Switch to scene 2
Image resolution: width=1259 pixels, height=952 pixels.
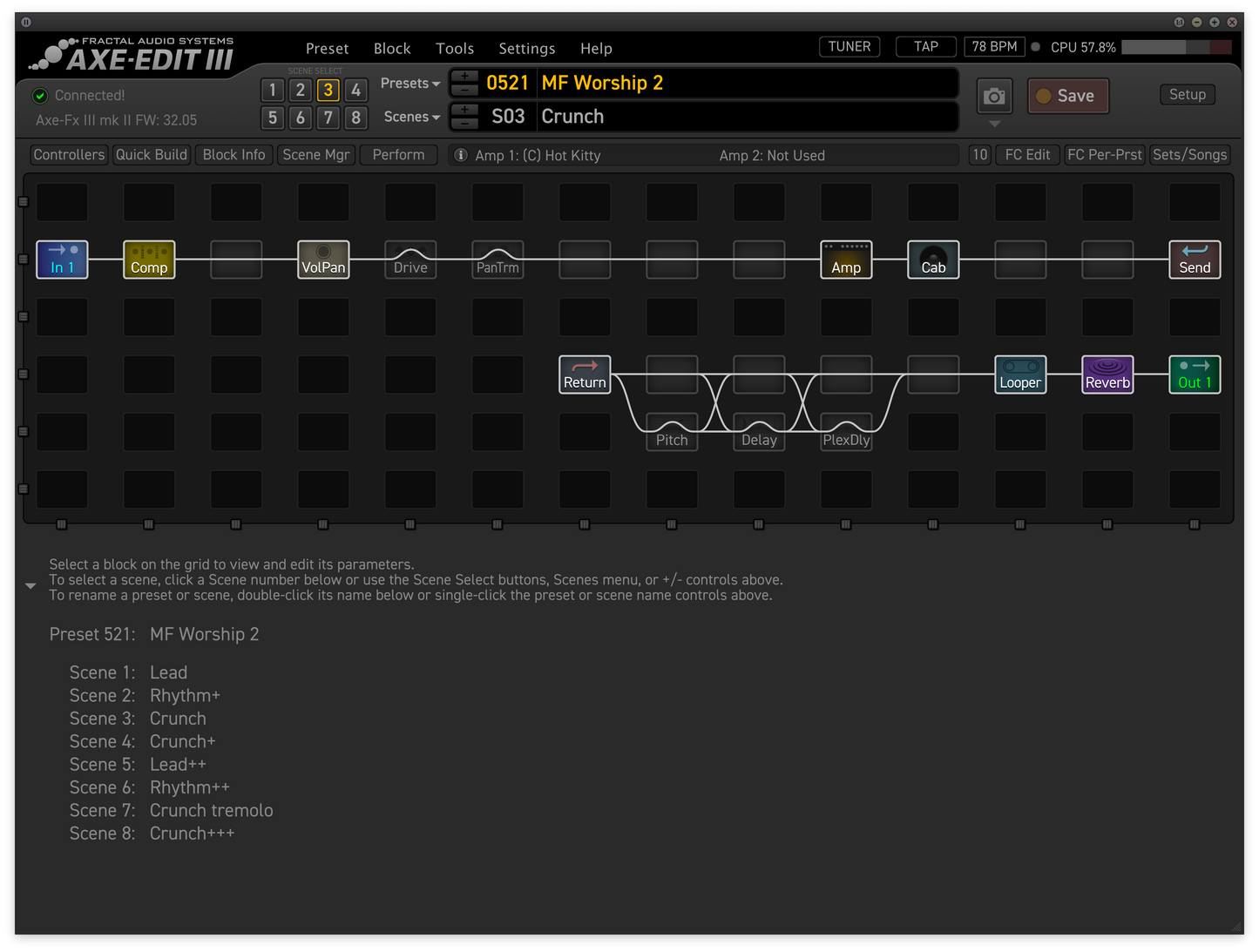coord(301,90)
